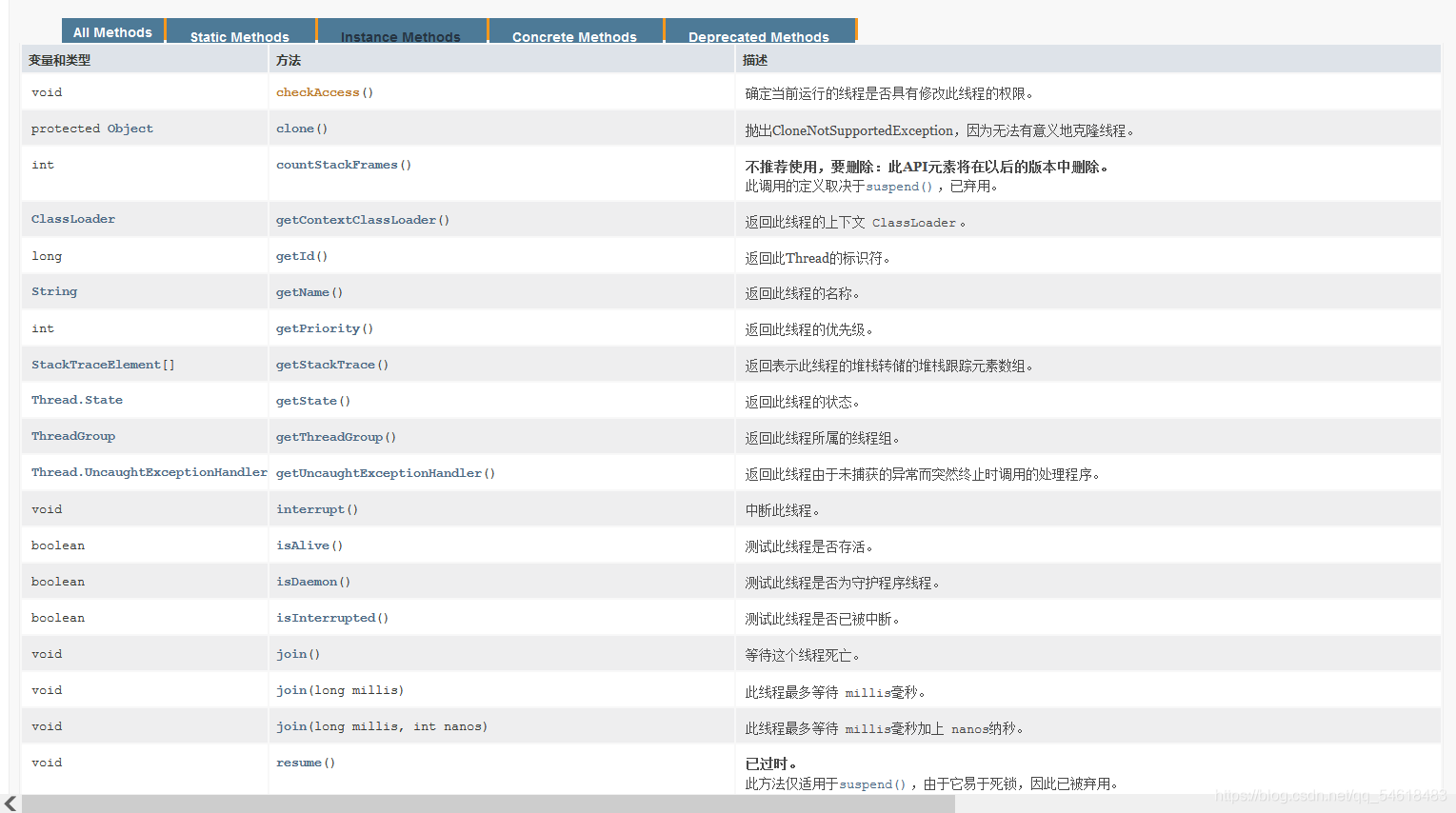Click the long return type of getId

coord(47,256)
